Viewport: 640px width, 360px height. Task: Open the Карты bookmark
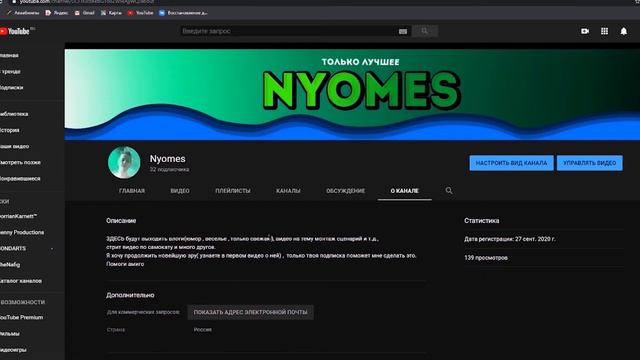pyautogui.click(x=111, y=13)
